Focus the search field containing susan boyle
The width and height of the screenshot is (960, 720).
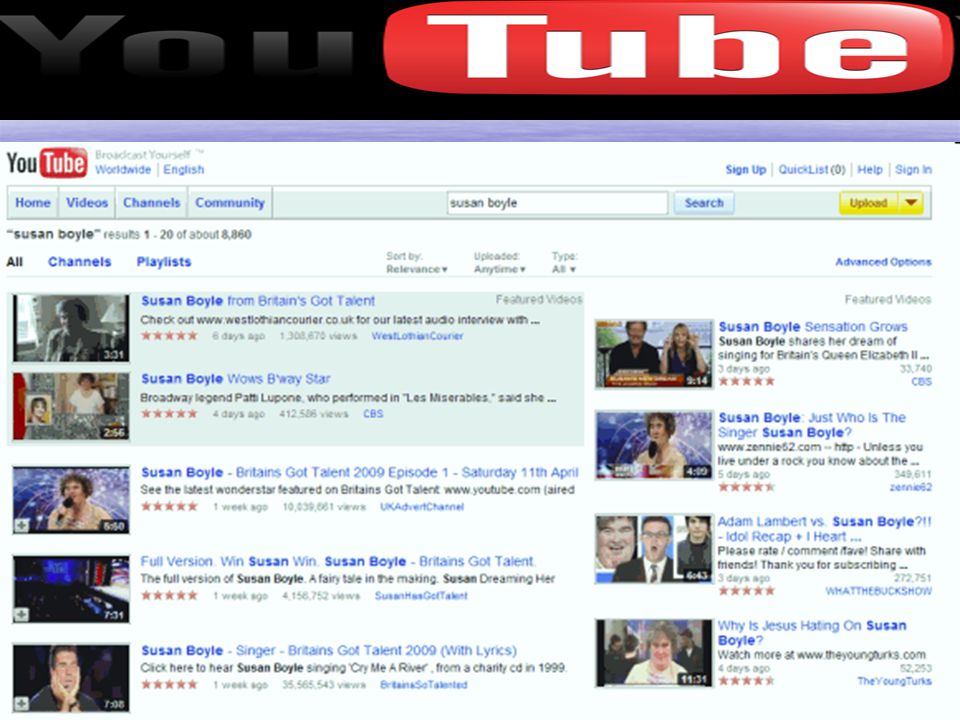pyautogui.click(x=557, y=203)
